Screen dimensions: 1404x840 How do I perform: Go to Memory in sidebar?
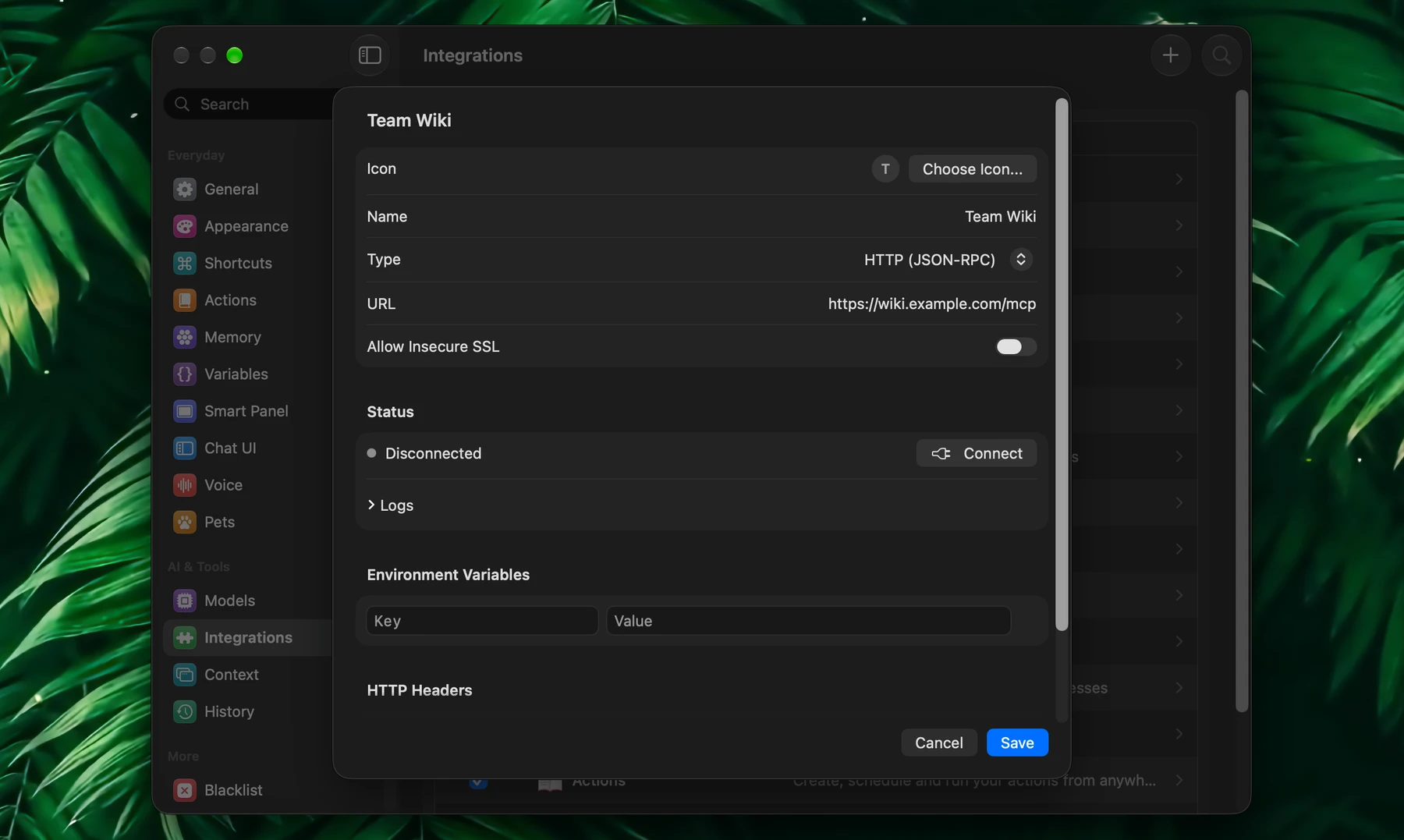(232, 337)
